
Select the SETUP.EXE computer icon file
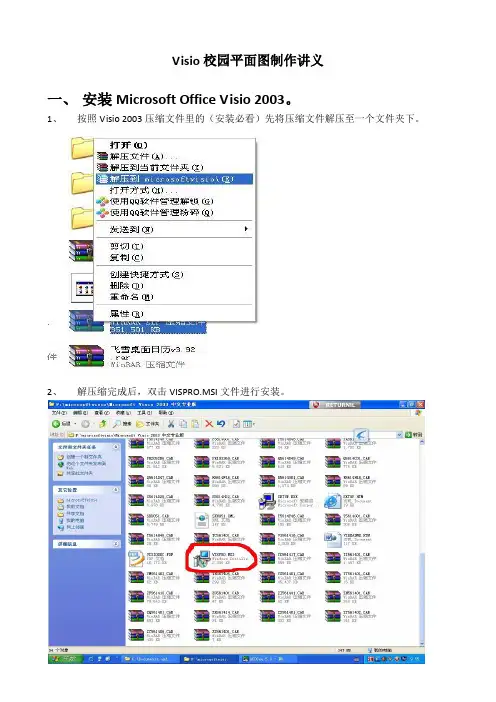coord(267,501)
